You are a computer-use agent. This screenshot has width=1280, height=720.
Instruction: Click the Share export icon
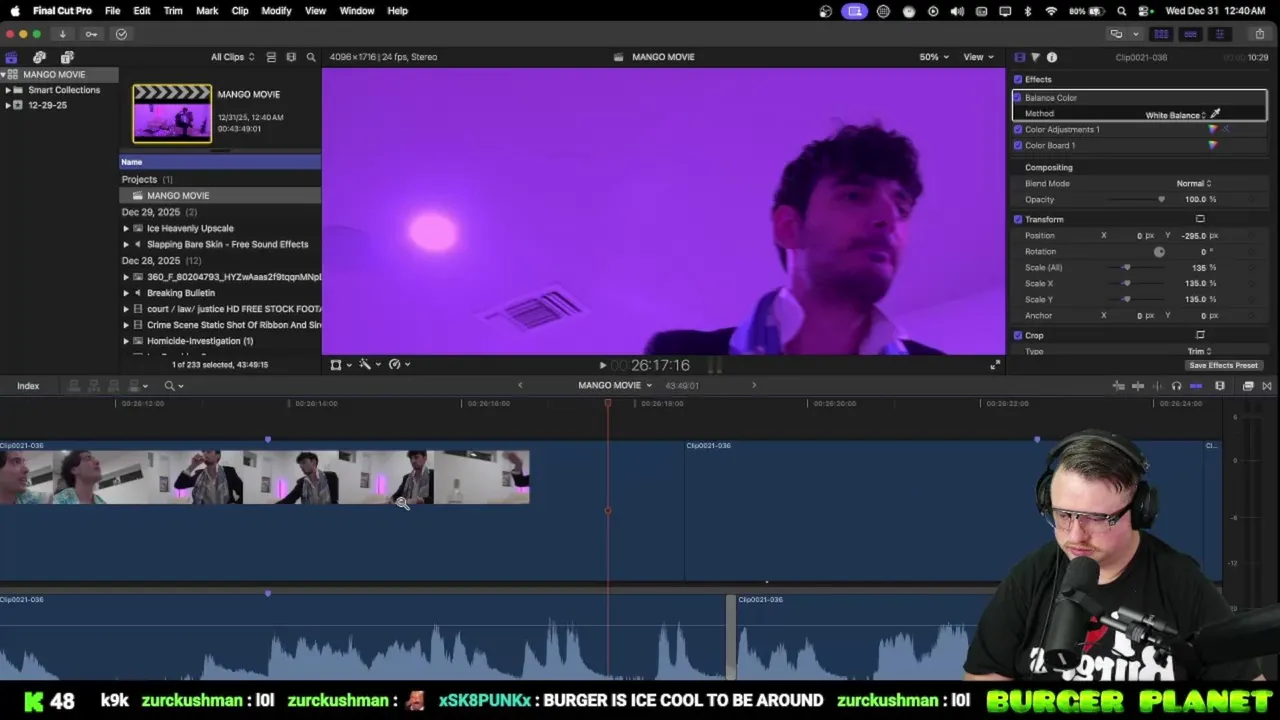pyautogui.click(x=1259, y=34)
